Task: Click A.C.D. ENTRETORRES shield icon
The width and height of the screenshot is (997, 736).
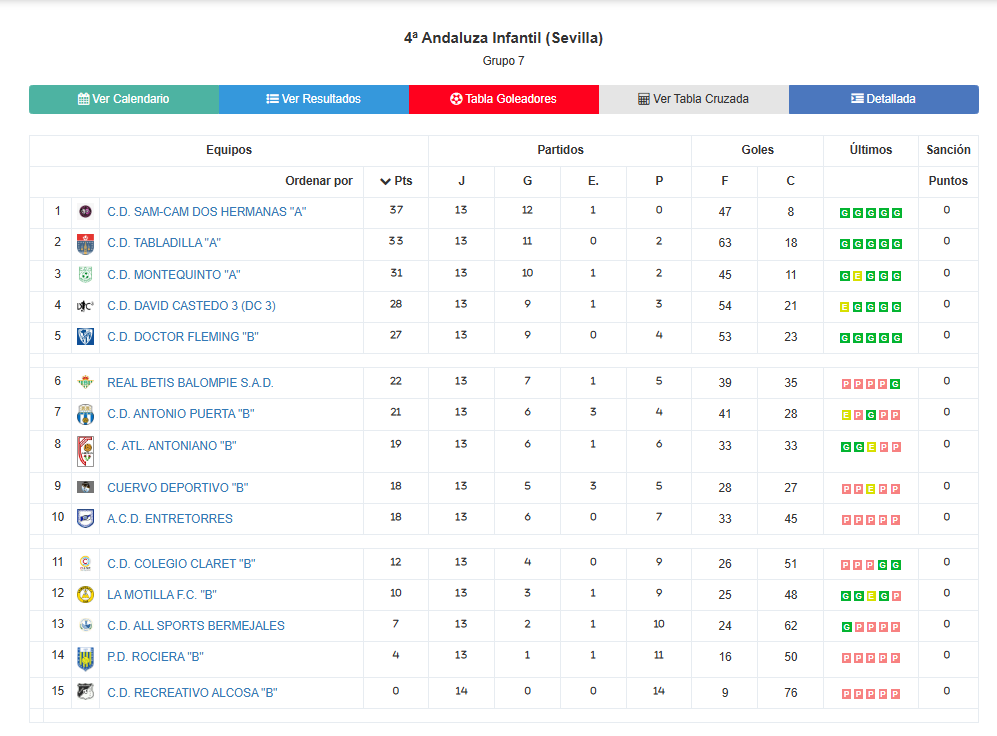Action: point(85,519)
